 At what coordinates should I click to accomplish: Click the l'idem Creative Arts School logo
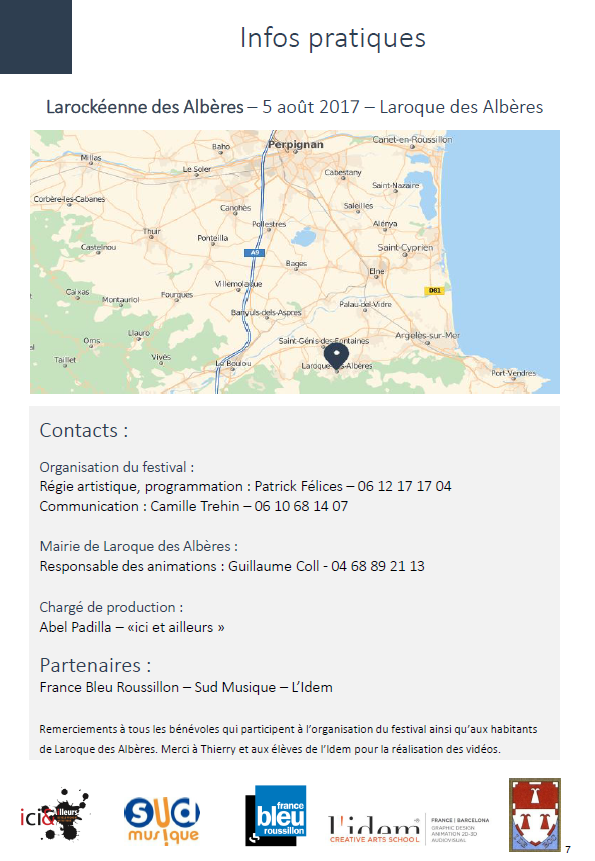pos(408,829)
